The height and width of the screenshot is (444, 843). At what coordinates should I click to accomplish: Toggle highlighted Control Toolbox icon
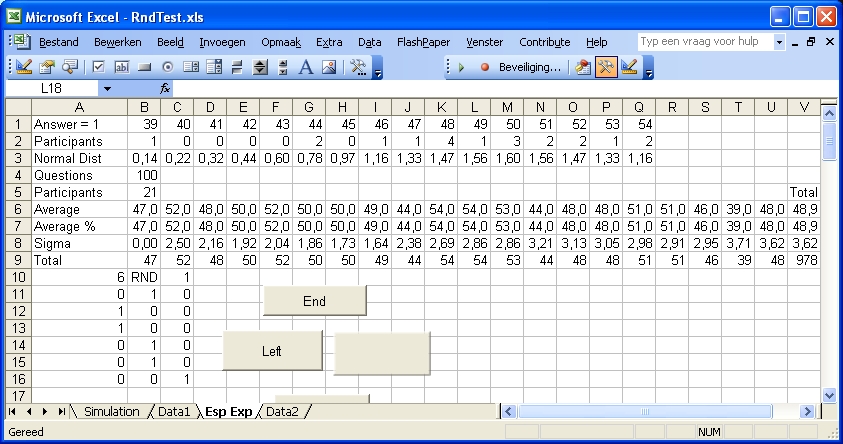coord(606,67)
